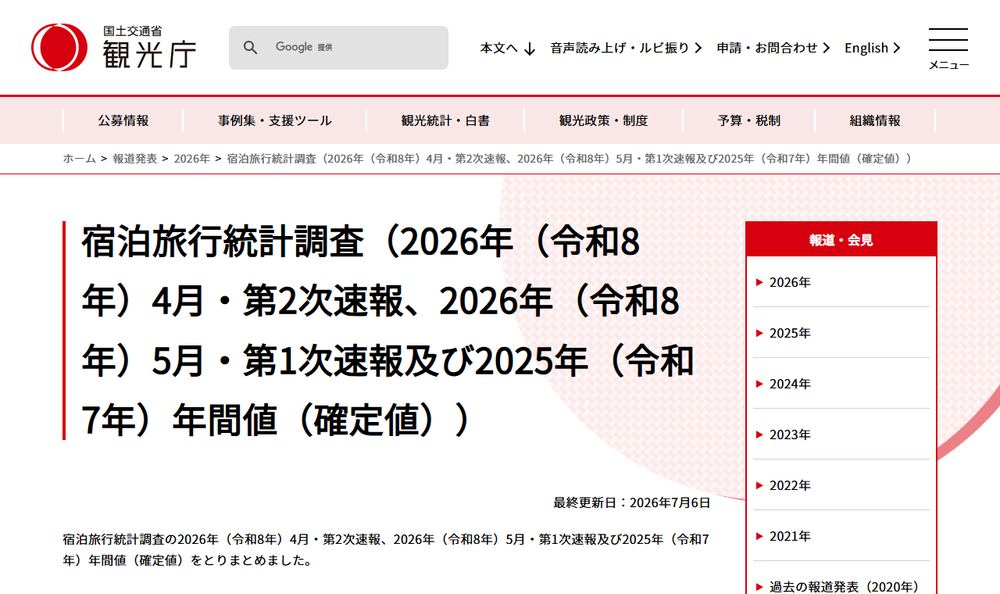Image resolution: width=1000 pixels, height=594 pixels.
Task: Open 2026年 in the sidebar list
Action: [x=790, y=282]
